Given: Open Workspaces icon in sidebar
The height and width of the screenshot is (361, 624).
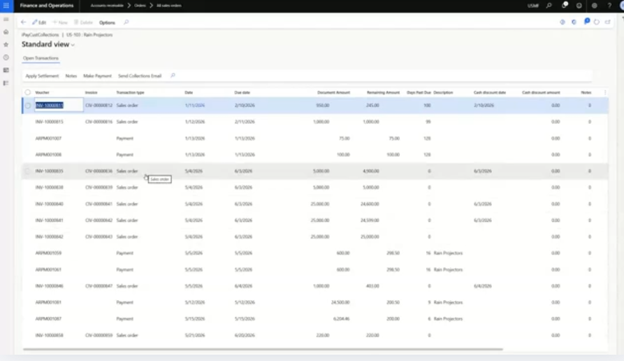Looking at the screenshot, I should click(x=6, y=70).
